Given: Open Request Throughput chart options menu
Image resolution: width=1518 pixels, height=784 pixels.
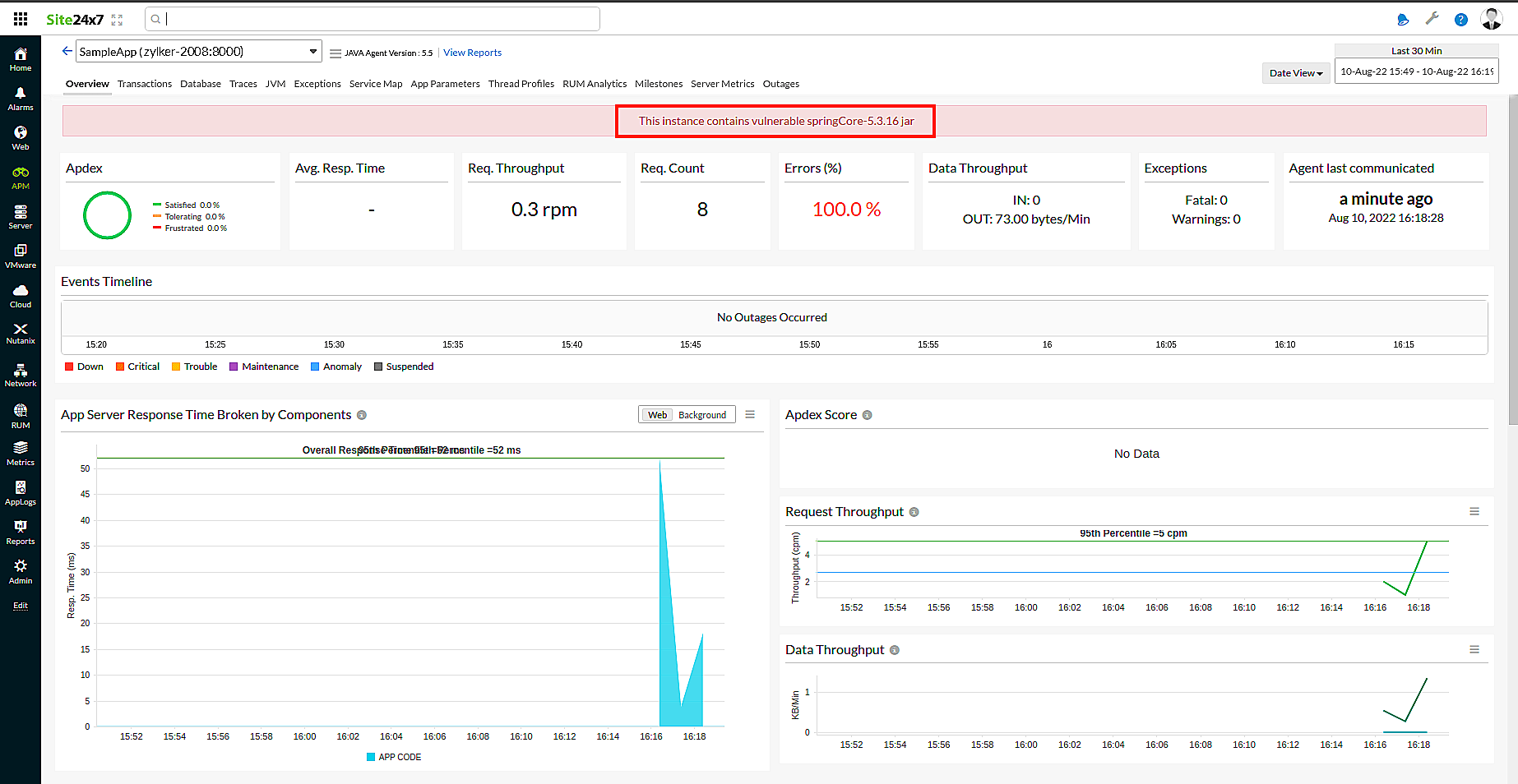Looking at the screenshot, I should (x=1474, y=512).
